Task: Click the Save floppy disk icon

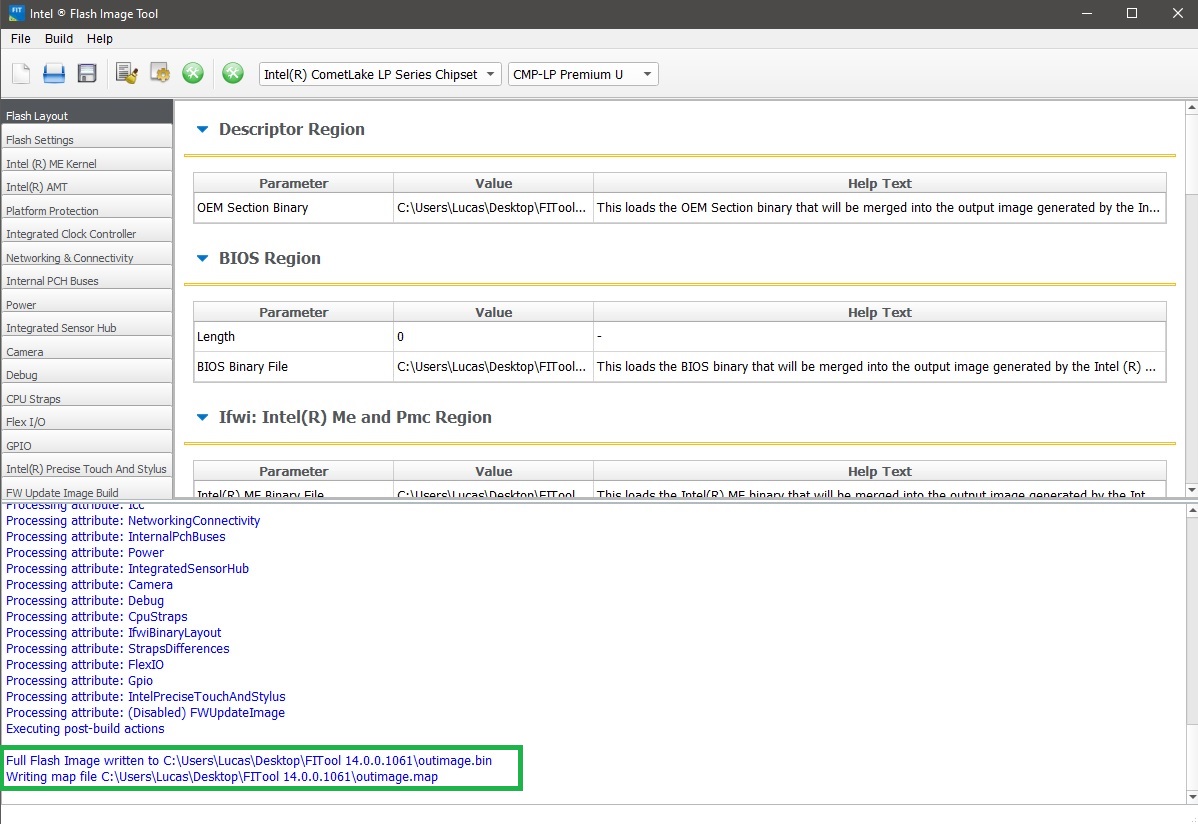Action: click(x=87, y=74)
